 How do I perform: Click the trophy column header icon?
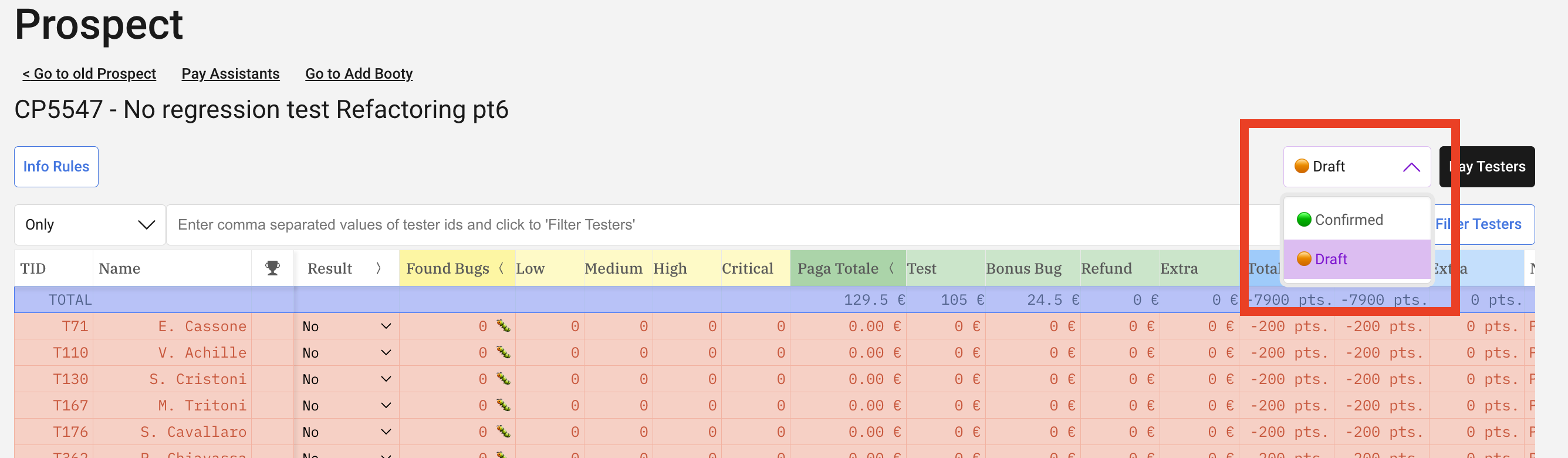pos(272,268)
